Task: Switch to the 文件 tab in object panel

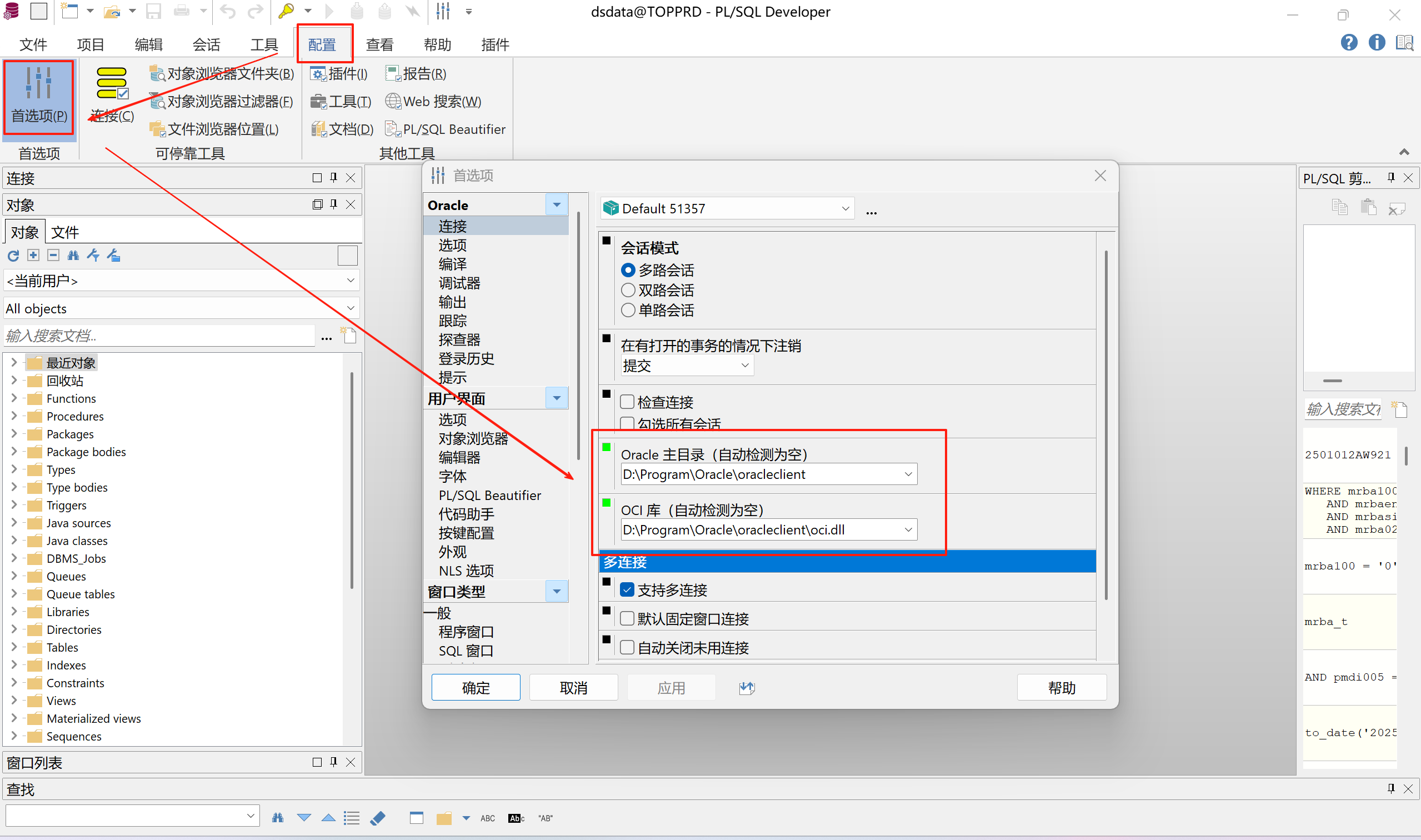Action: tap(64, 232)
